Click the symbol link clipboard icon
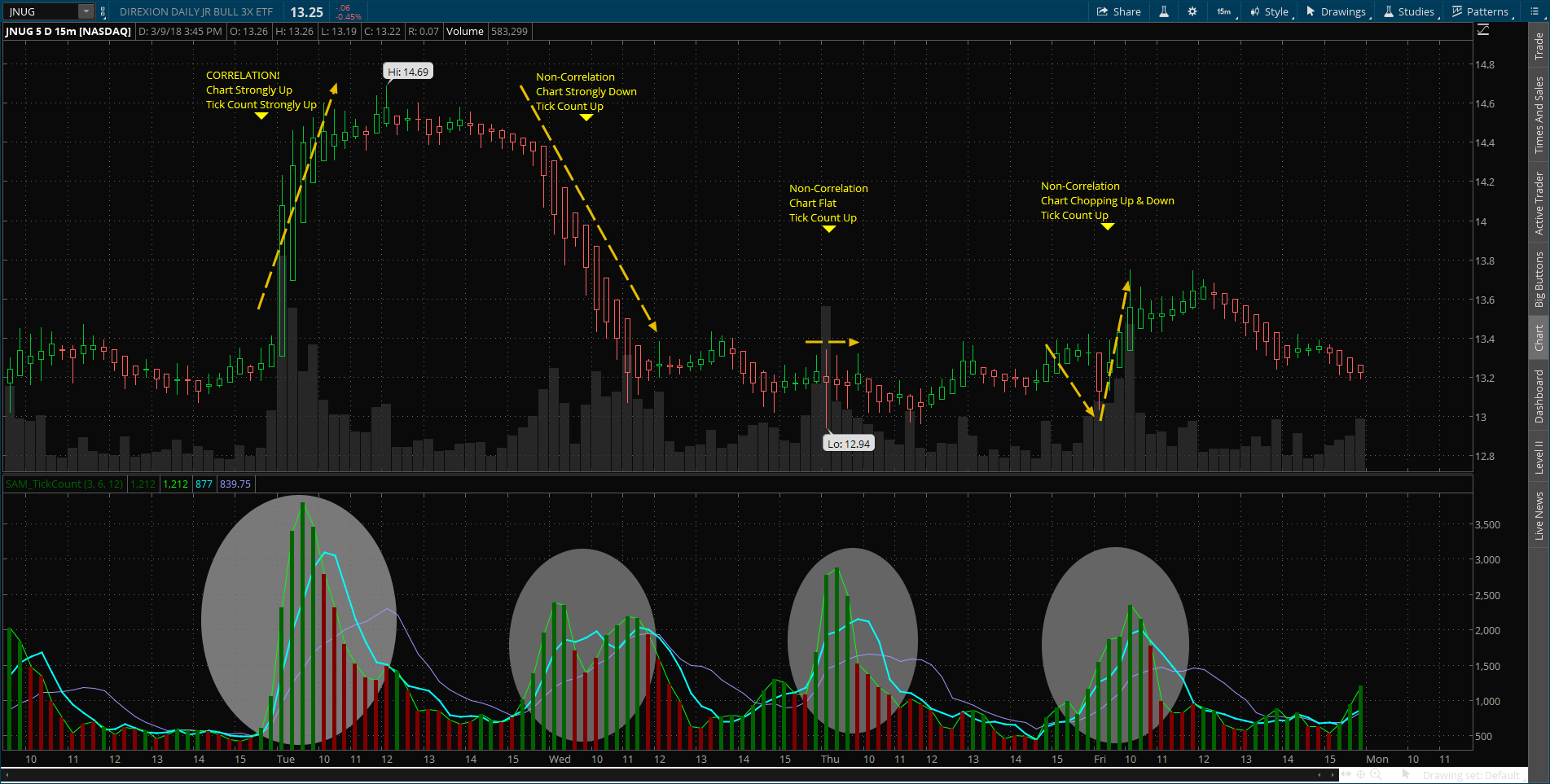This screenshot has width=1550, height=784. pos(103,11)
